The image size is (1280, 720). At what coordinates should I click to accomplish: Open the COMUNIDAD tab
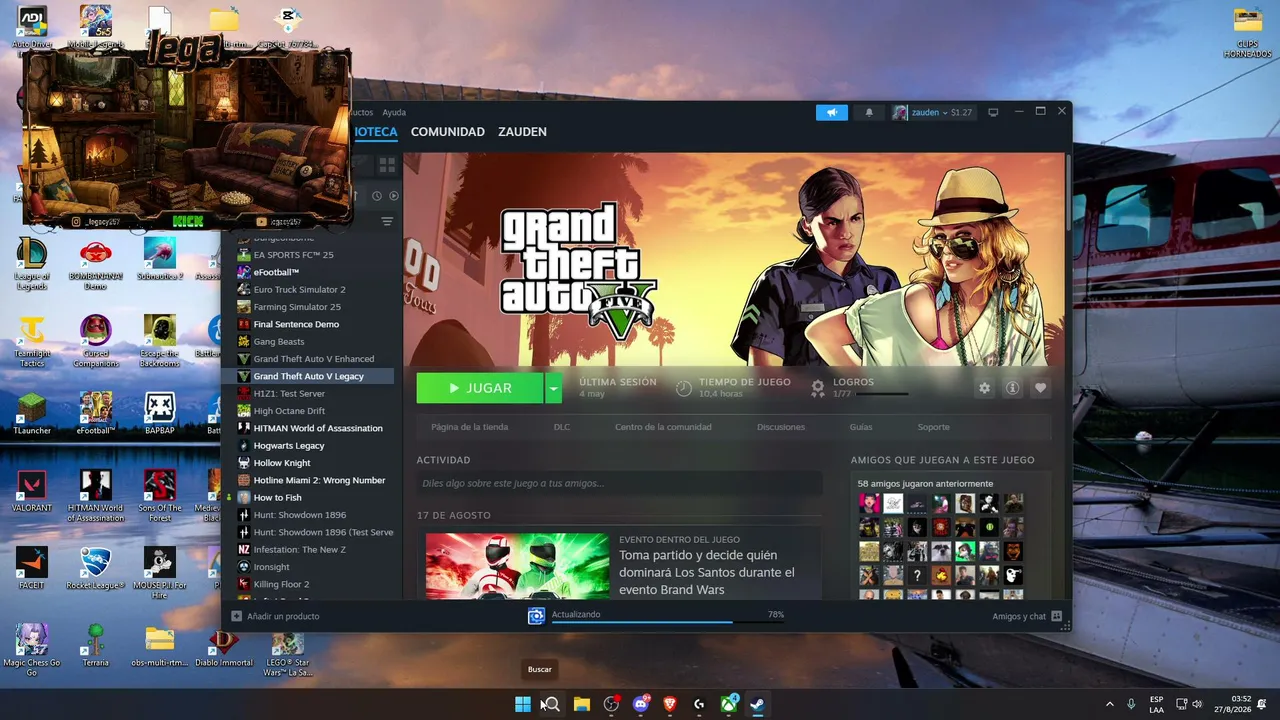click(x=448, y=132)
